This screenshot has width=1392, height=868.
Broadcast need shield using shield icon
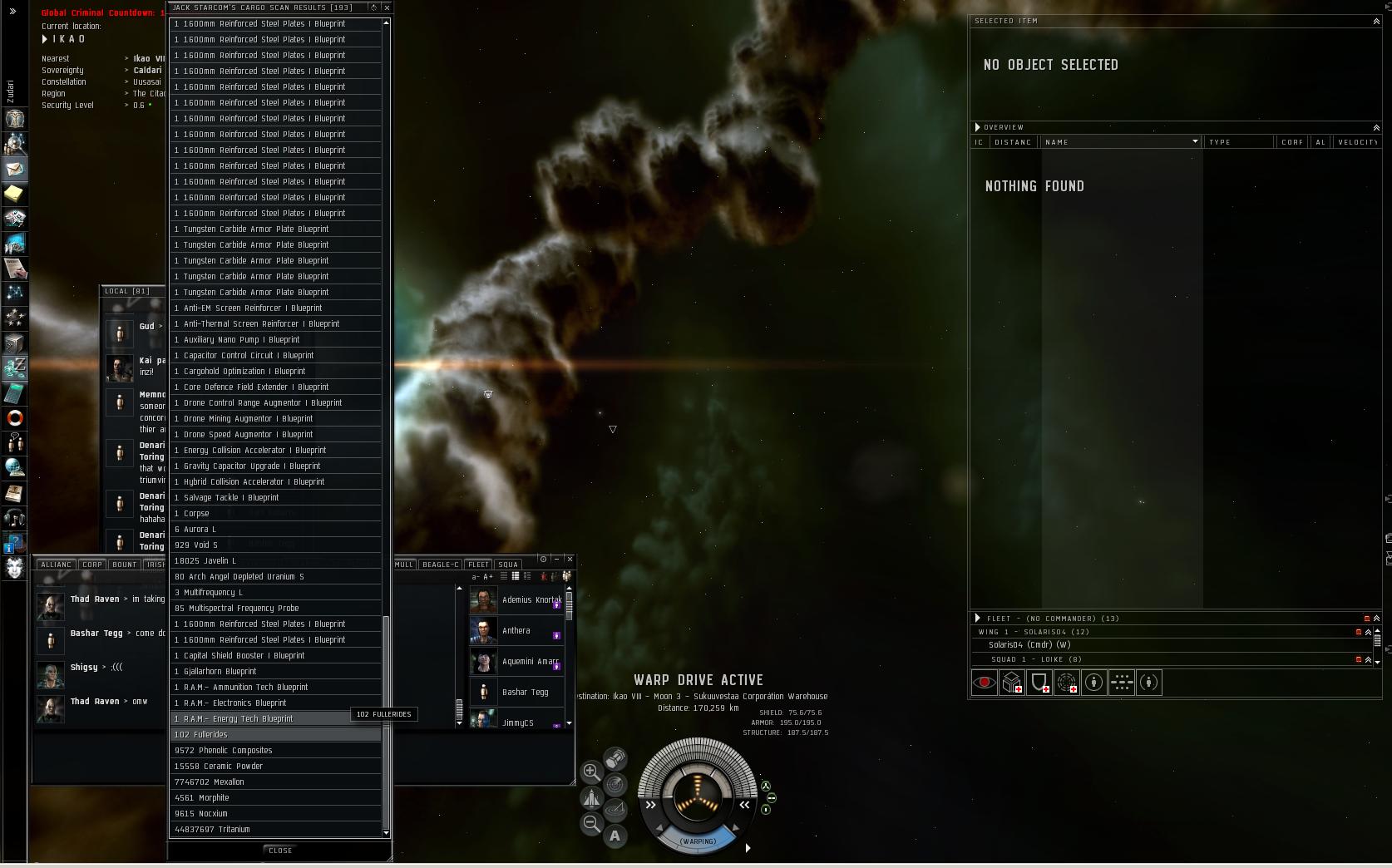pyautogui.click(x=1039, y=683)
